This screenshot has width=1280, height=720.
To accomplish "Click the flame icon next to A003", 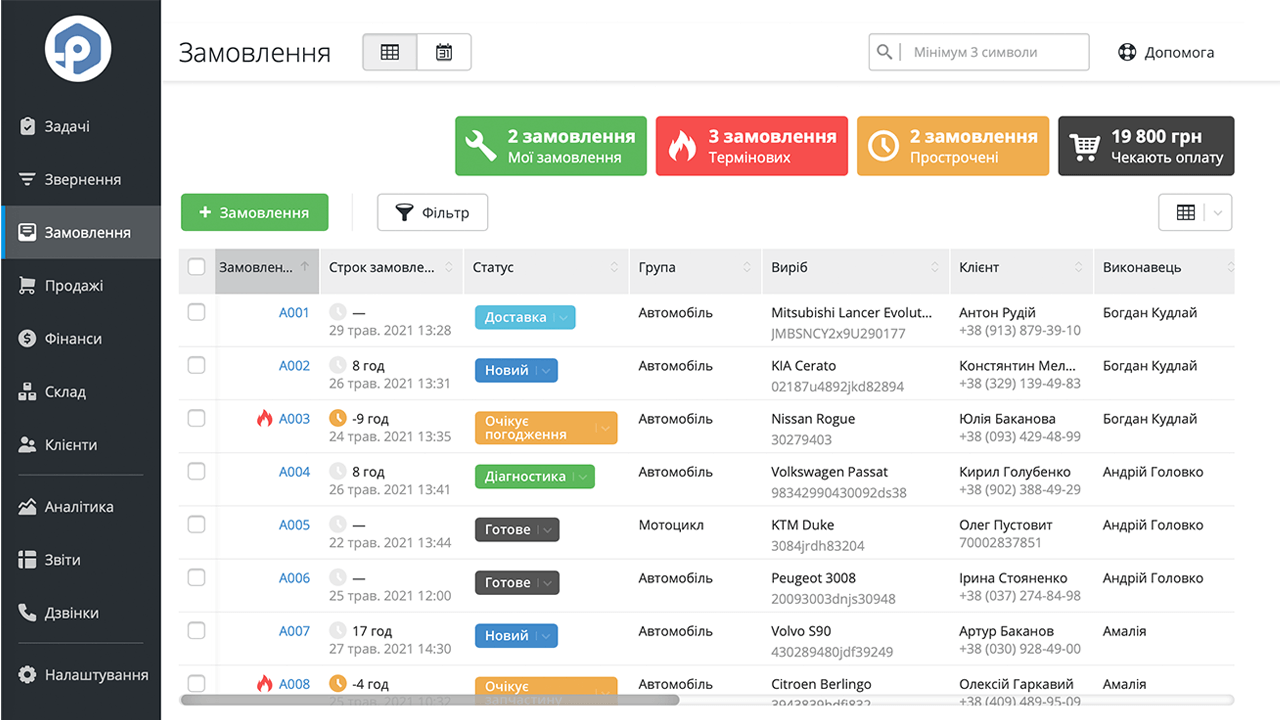I will point(264,419).
